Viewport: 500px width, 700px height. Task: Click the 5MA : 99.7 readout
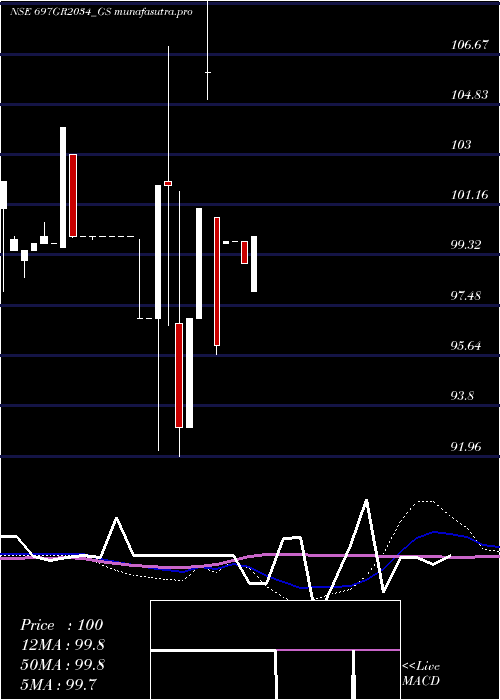point(58,684)
